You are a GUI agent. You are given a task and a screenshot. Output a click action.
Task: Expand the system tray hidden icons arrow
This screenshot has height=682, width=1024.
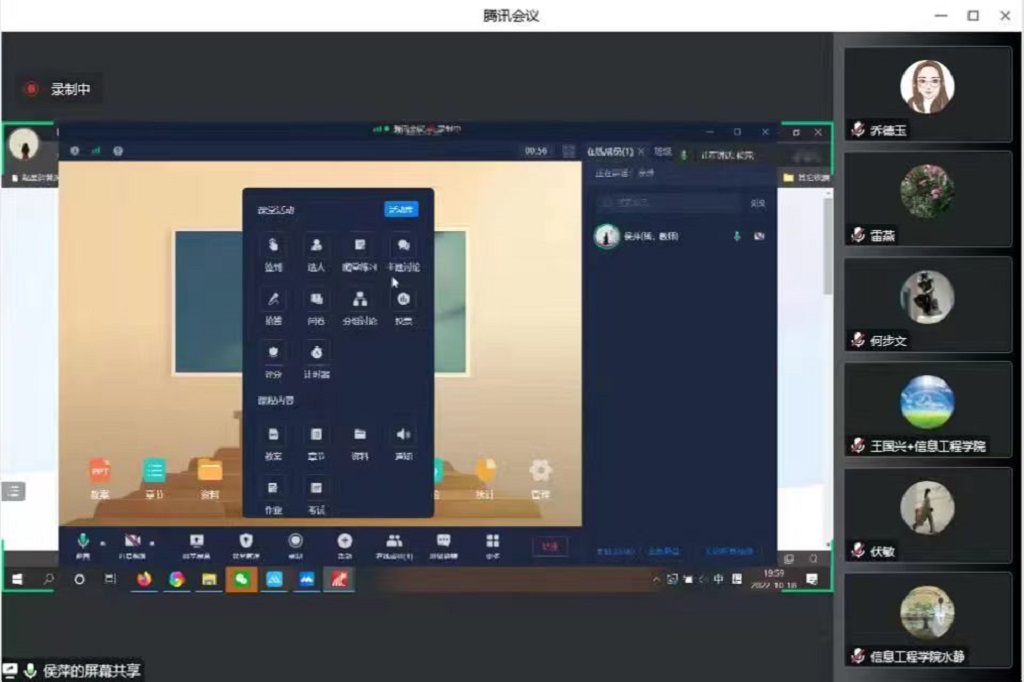pyautogui.click(x=656, y=579)
